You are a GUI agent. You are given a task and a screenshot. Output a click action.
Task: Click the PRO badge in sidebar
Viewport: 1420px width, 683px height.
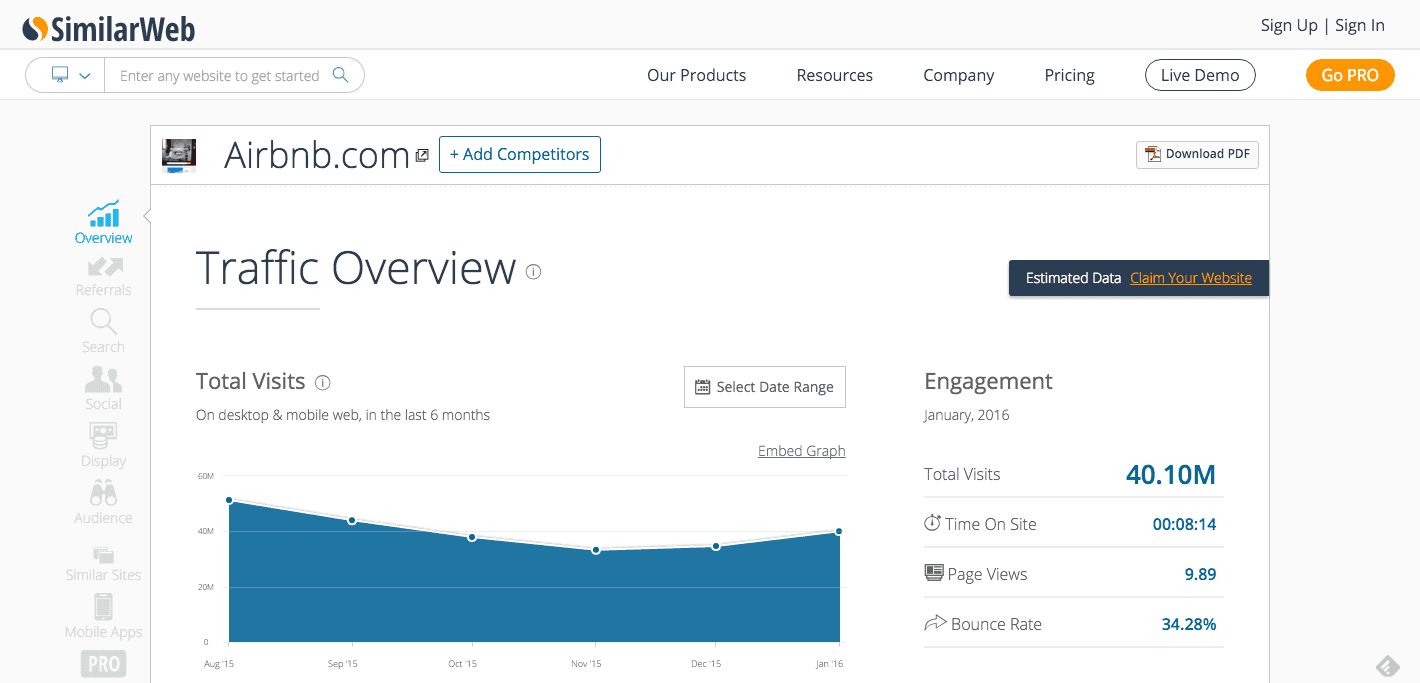(103, 664)
